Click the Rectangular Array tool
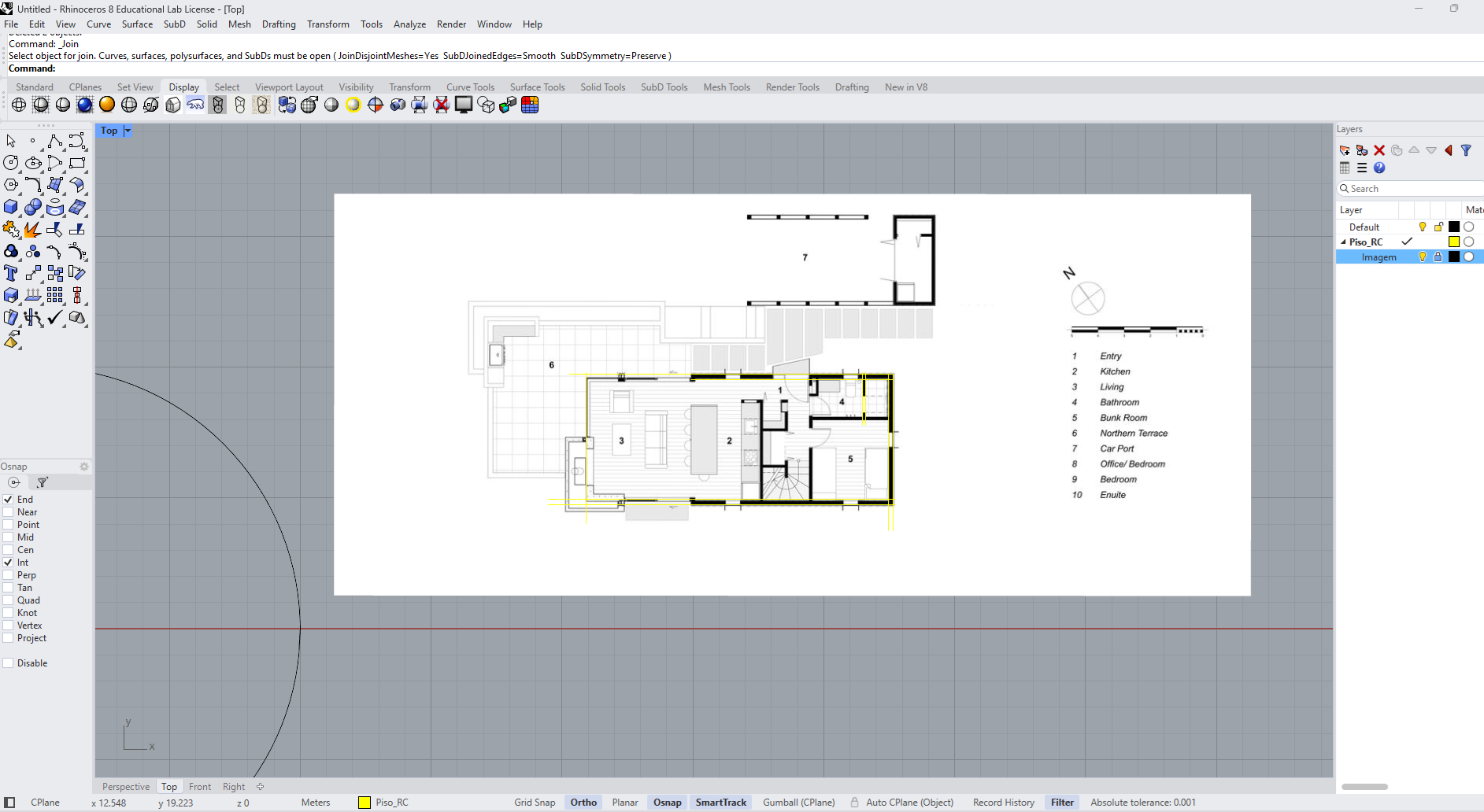1484x812 pixels. (x=55, y=296)
